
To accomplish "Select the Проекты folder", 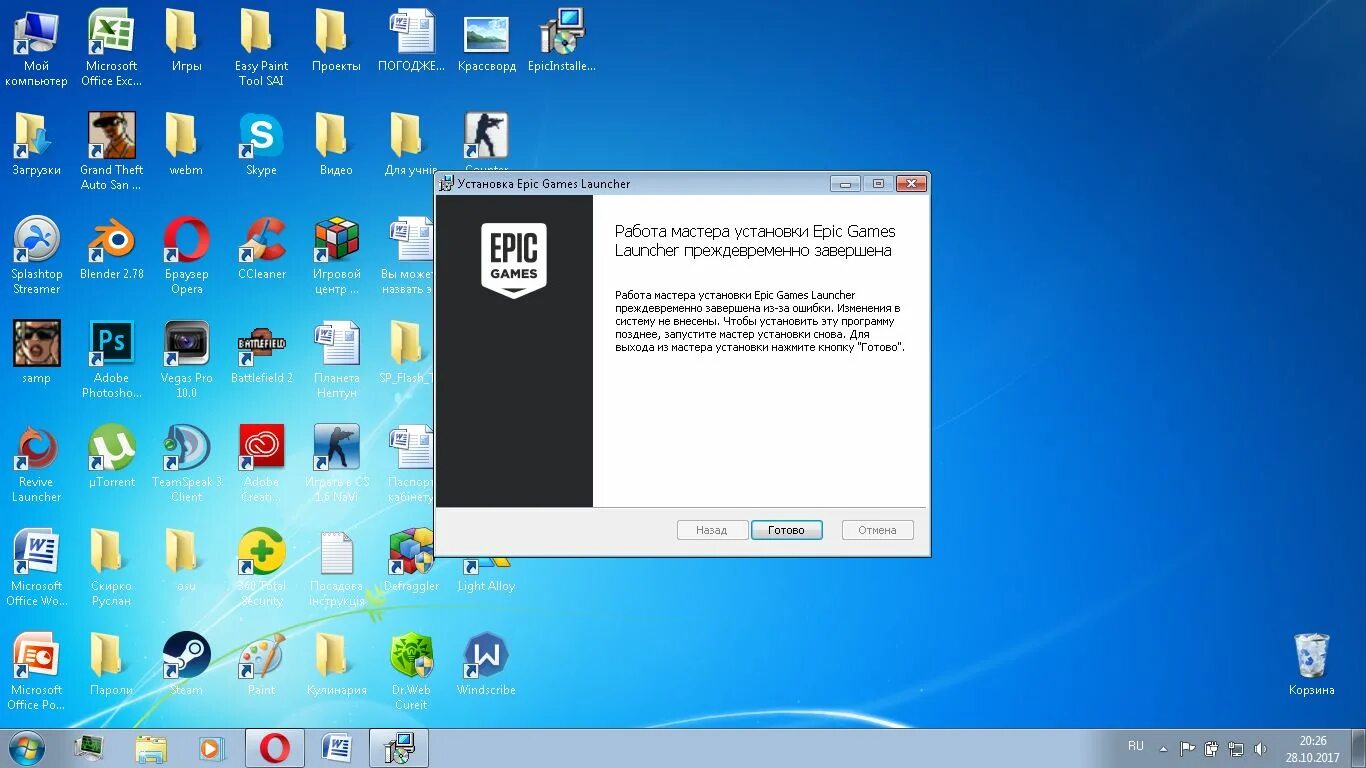I will (x=336, y=42).
